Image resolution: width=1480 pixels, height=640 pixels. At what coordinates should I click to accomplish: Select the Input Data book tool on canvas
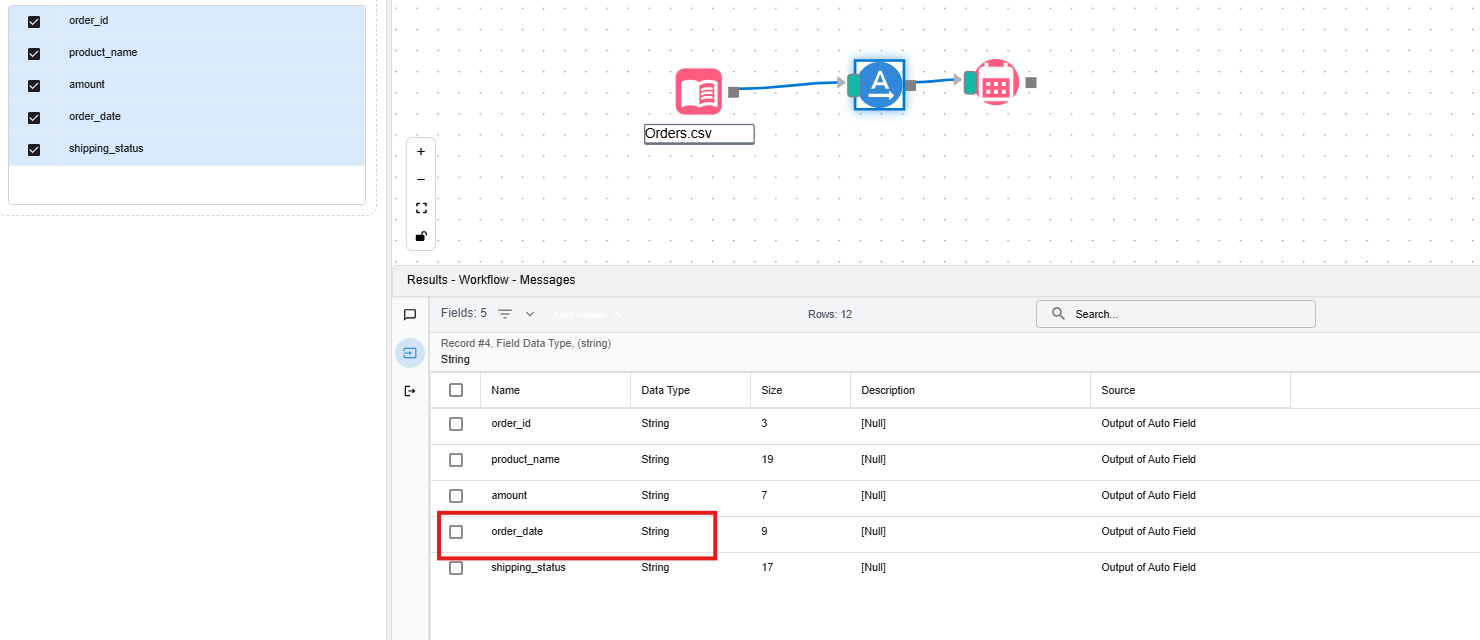(698, 92)
